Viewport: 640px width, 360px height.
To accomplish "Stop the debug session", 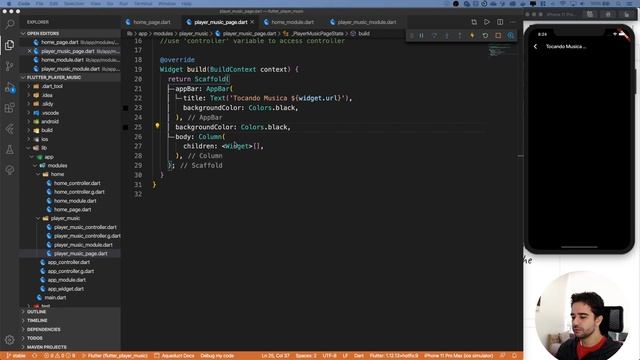I will (x=498, y=36).
